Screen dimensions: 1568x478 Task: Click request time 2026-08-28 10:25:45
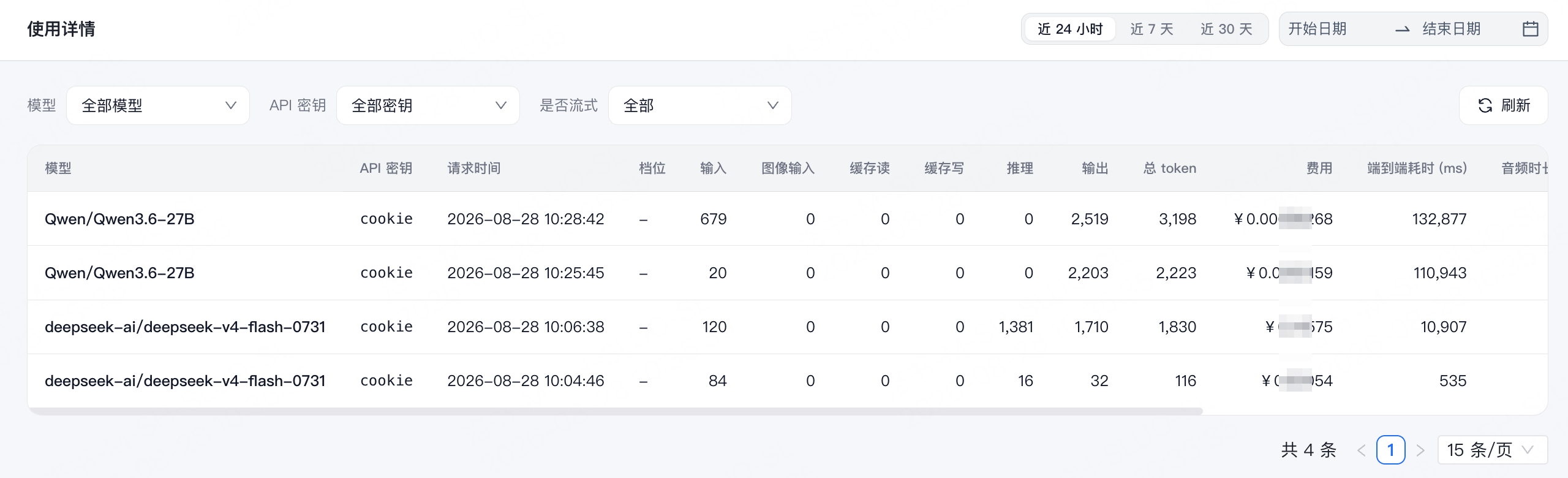point(526,273)
